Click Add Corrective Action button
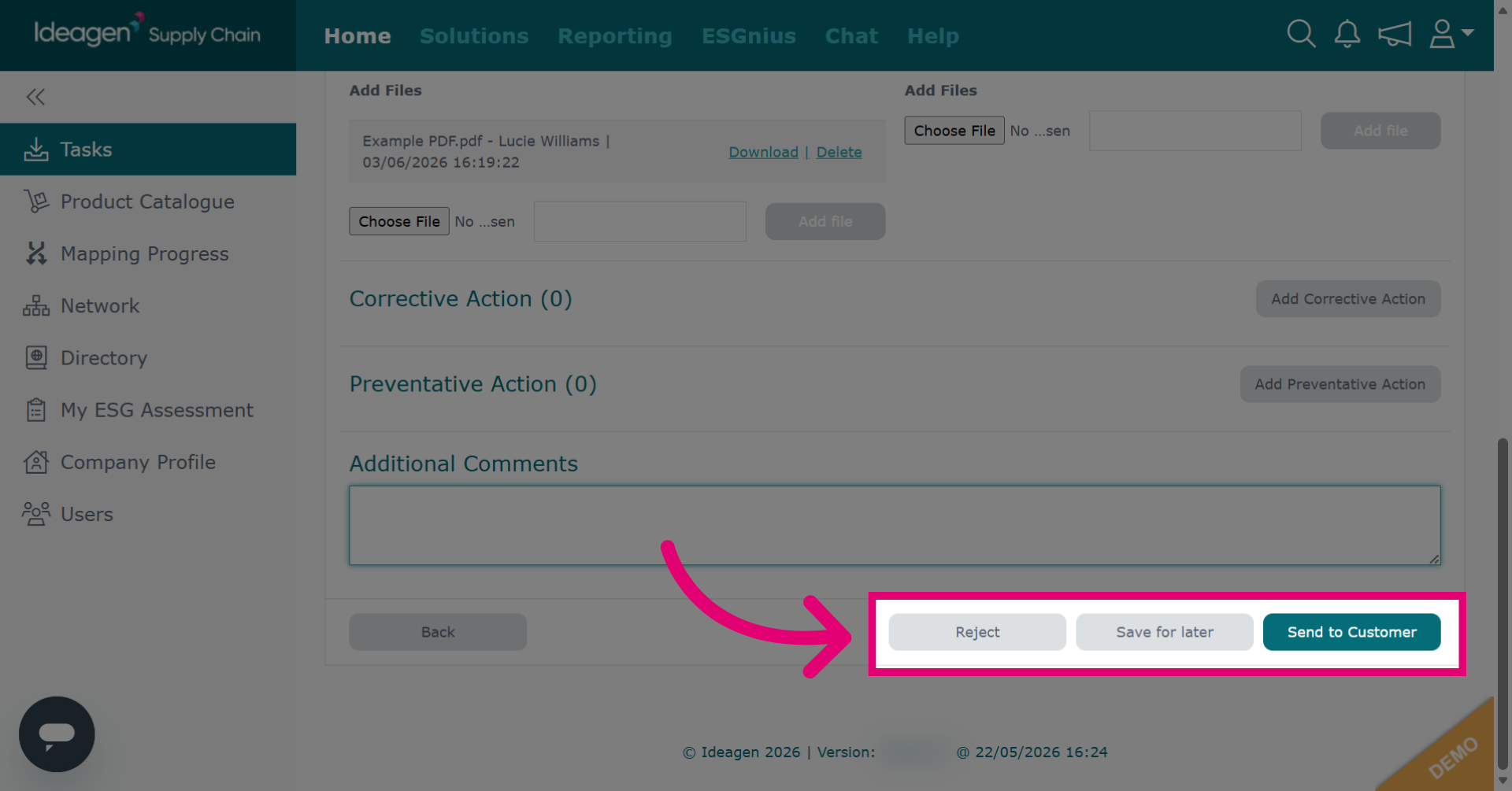This screenshot has height=791, width=1512. (x=1348, y=299)
